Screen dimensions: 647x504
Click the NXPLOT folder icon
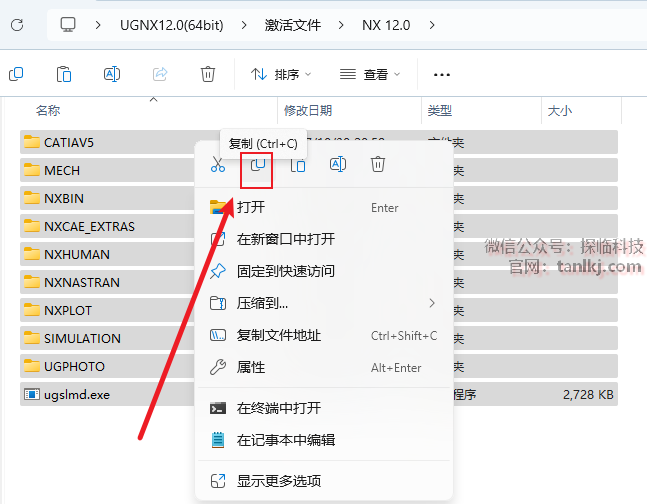point(32,310)
